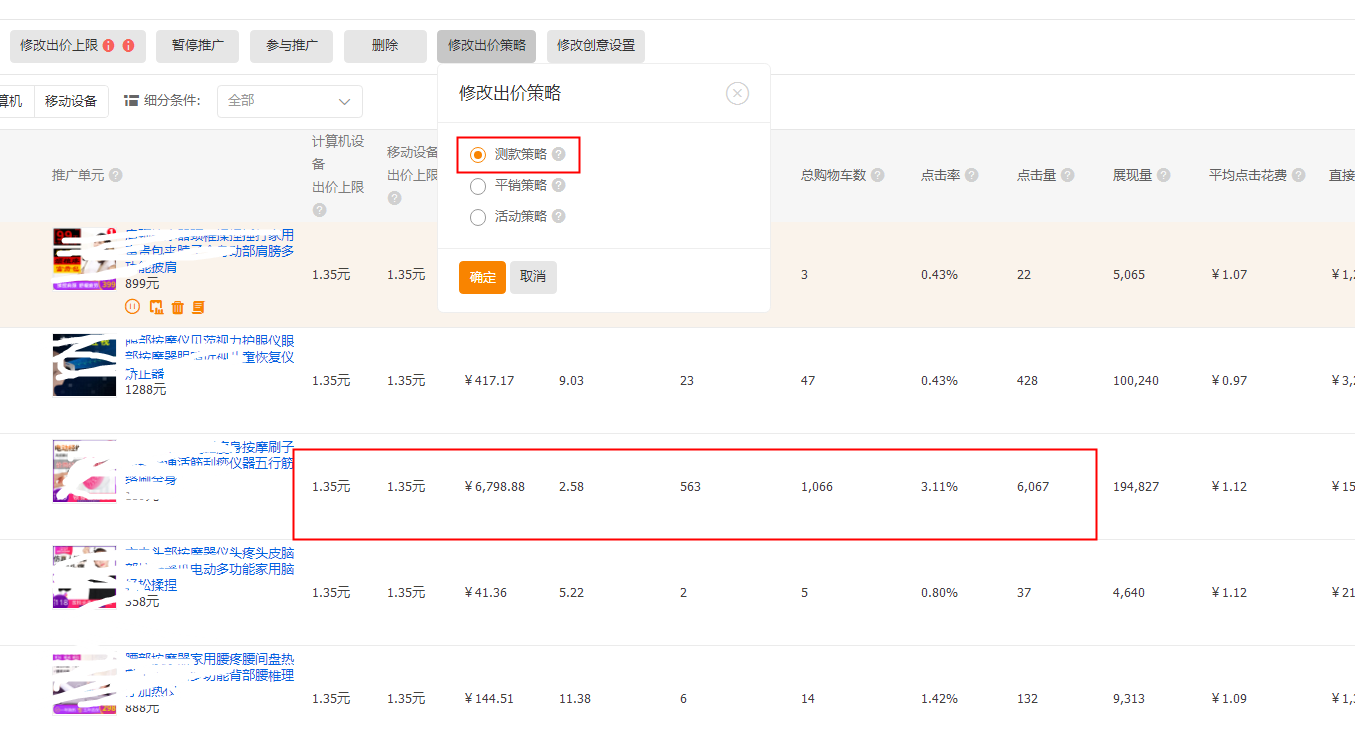The image size is (1355, 738).
Task: Select the 平销策略 radio option
Action: [478, 186]
